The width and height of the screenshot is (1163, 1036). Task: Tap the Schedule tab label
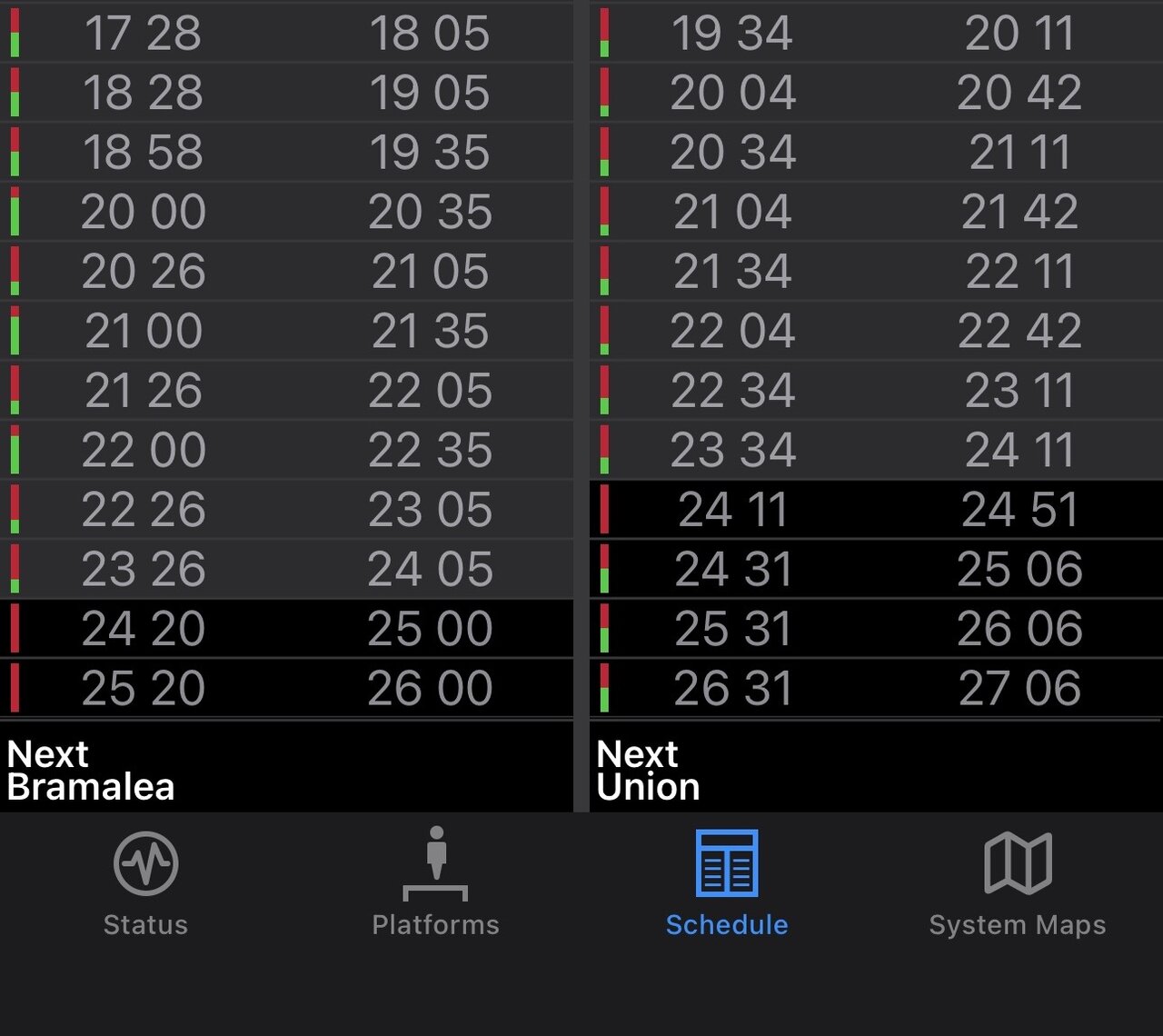click(727, 925)
